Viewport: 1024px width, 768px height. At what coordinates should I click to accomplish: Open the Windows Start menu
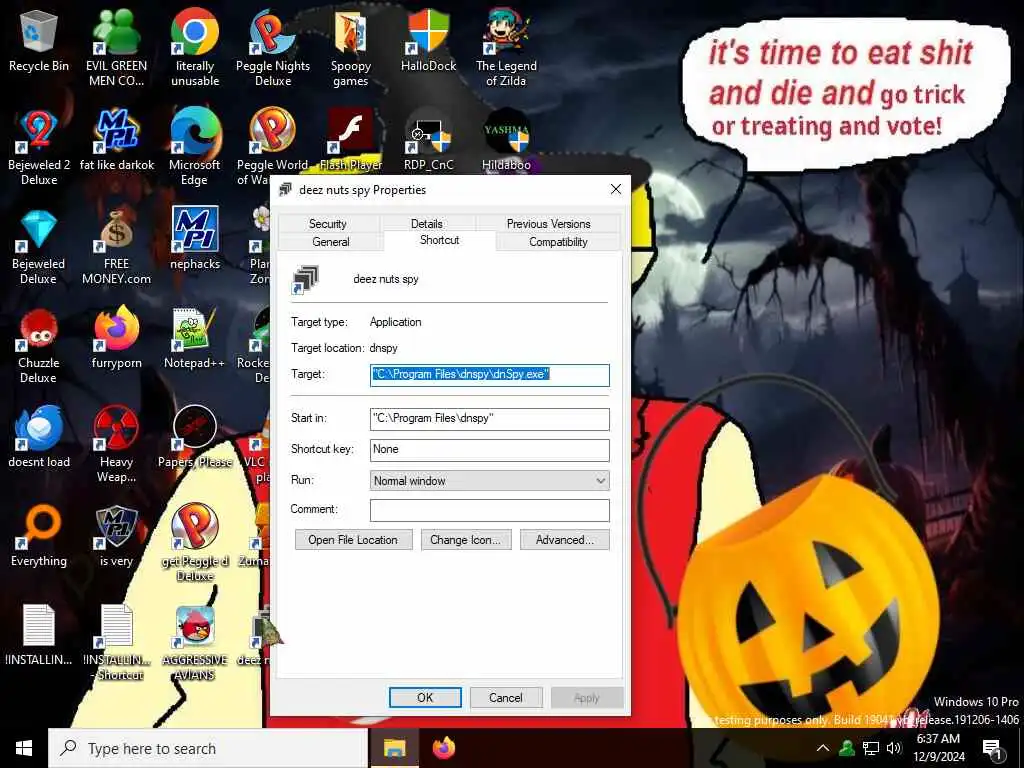pyautogui.click(x=24, y=748)
